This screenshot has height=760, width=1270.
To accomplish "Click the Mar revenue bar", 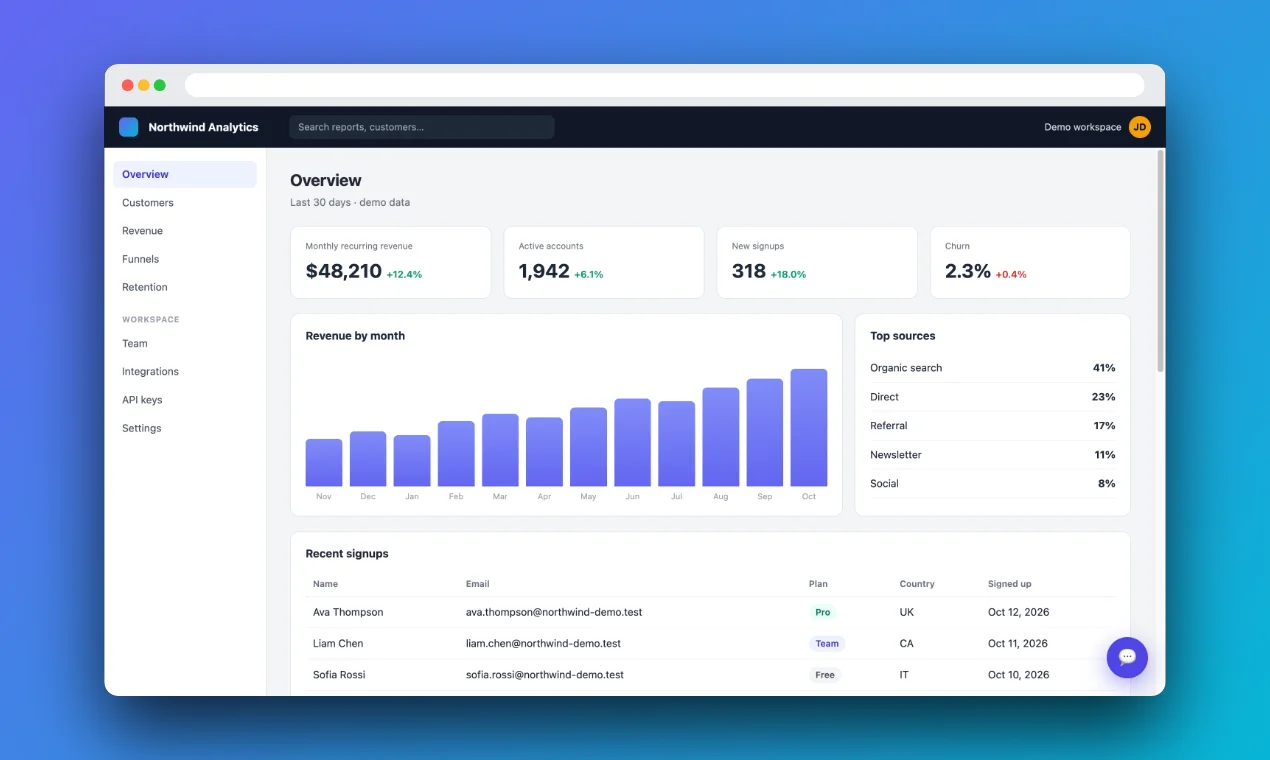I will tap(500, 450).
